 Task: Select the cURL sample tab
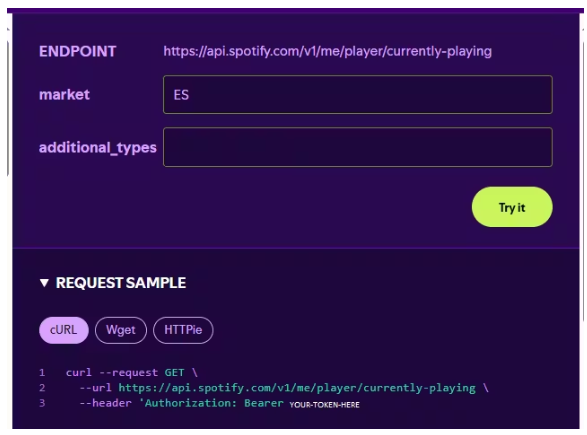coord(64,330)
